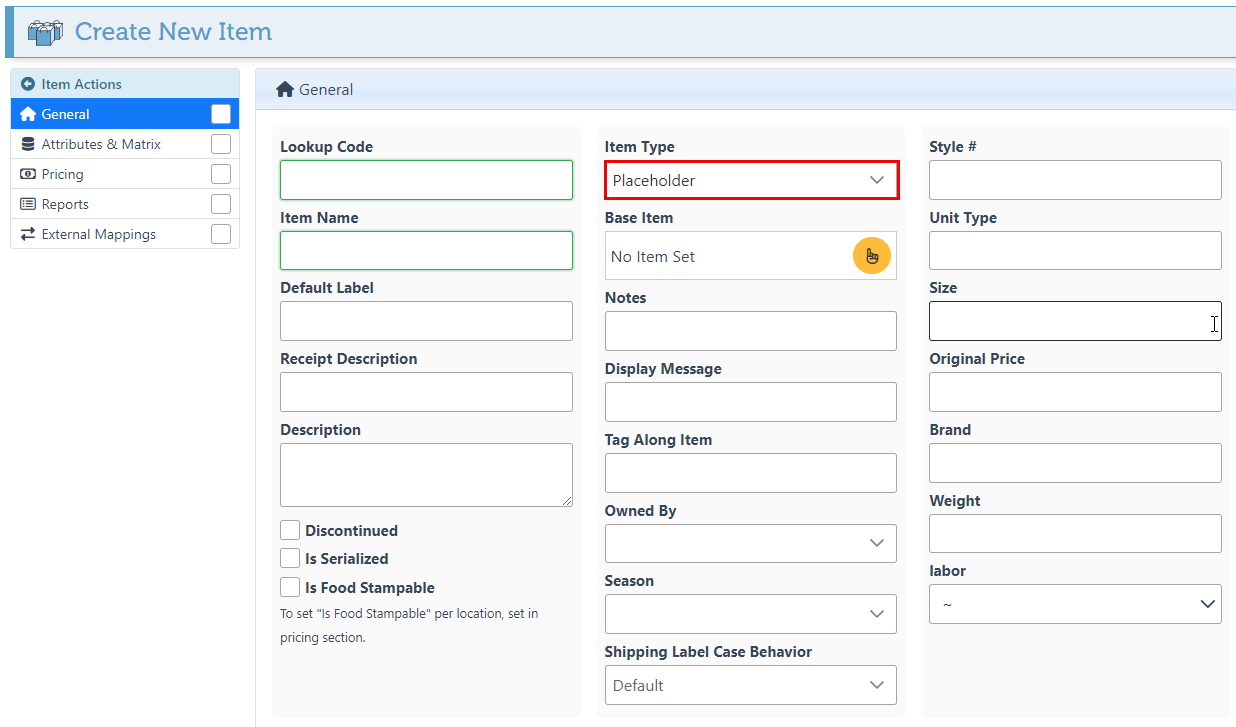
Task: Click the Reports list icon
Action: 28,204
